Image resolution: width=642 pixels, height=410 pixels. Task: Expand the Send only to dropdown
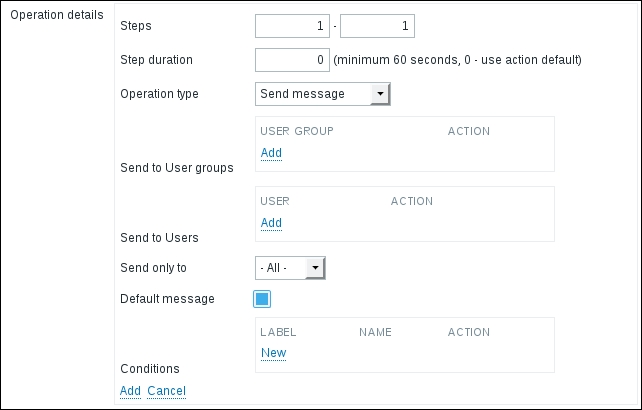coord(290,268)
